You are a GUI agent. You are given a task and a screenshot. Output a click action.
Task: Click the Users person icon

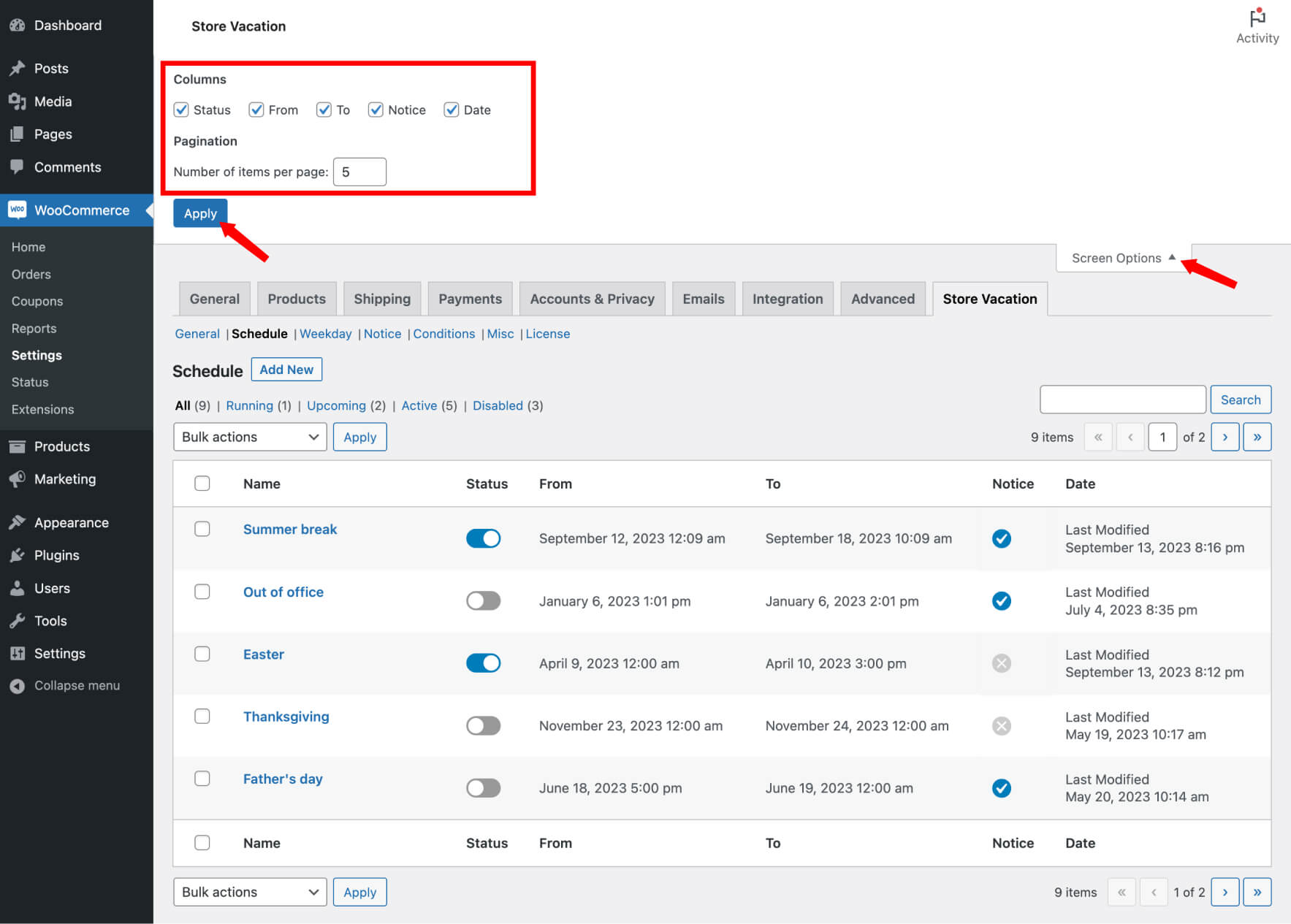click(18, 588)
